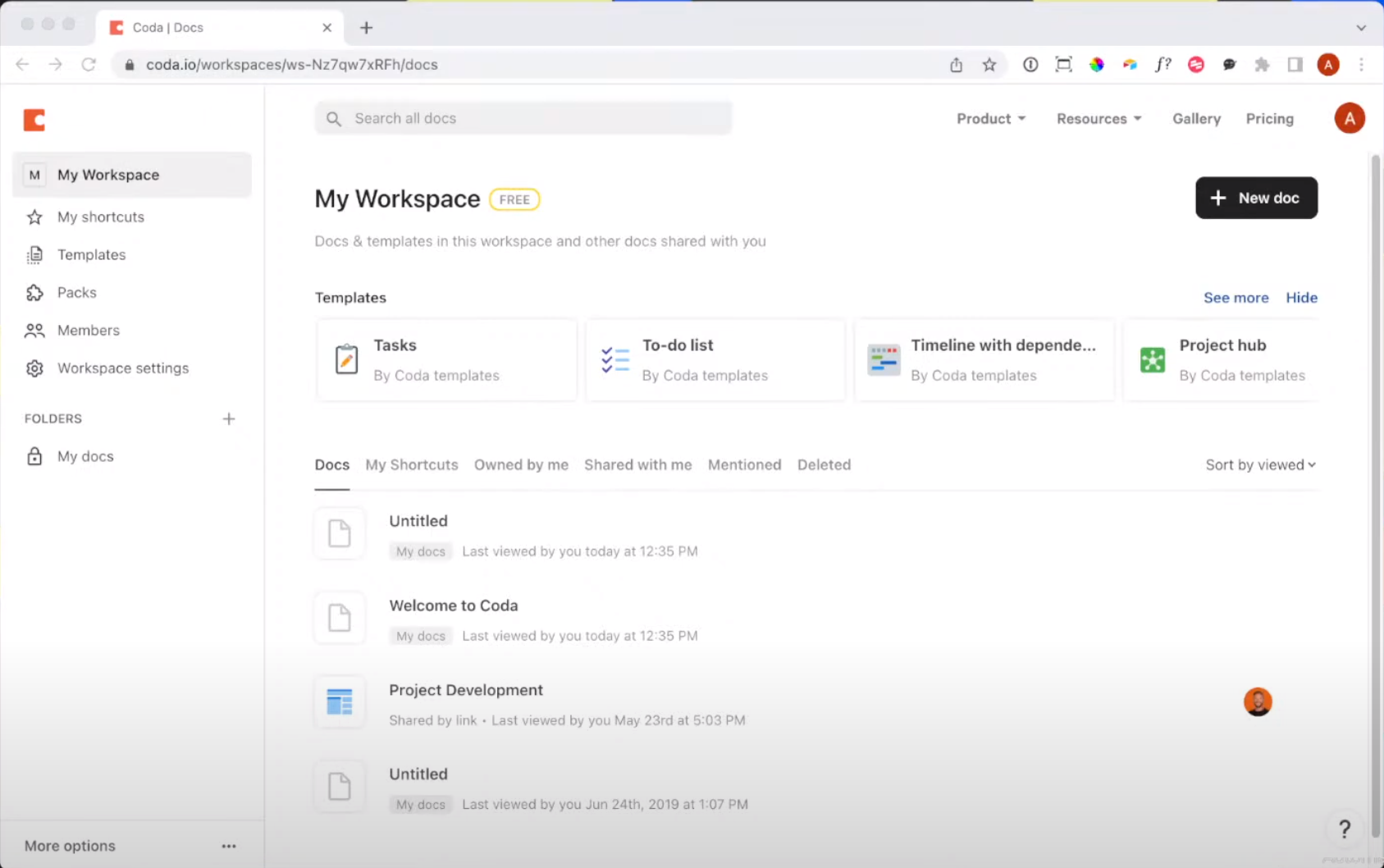Open the My docs locked folder
Image resolution: width=1384 pixels, height=868 pixels.
point(85,456)
